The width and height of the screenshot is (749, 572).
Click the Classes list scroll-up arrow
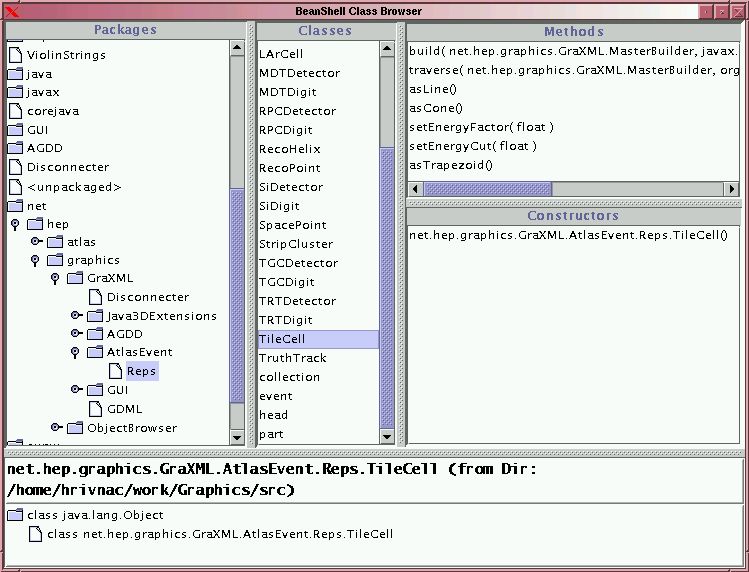387,48
